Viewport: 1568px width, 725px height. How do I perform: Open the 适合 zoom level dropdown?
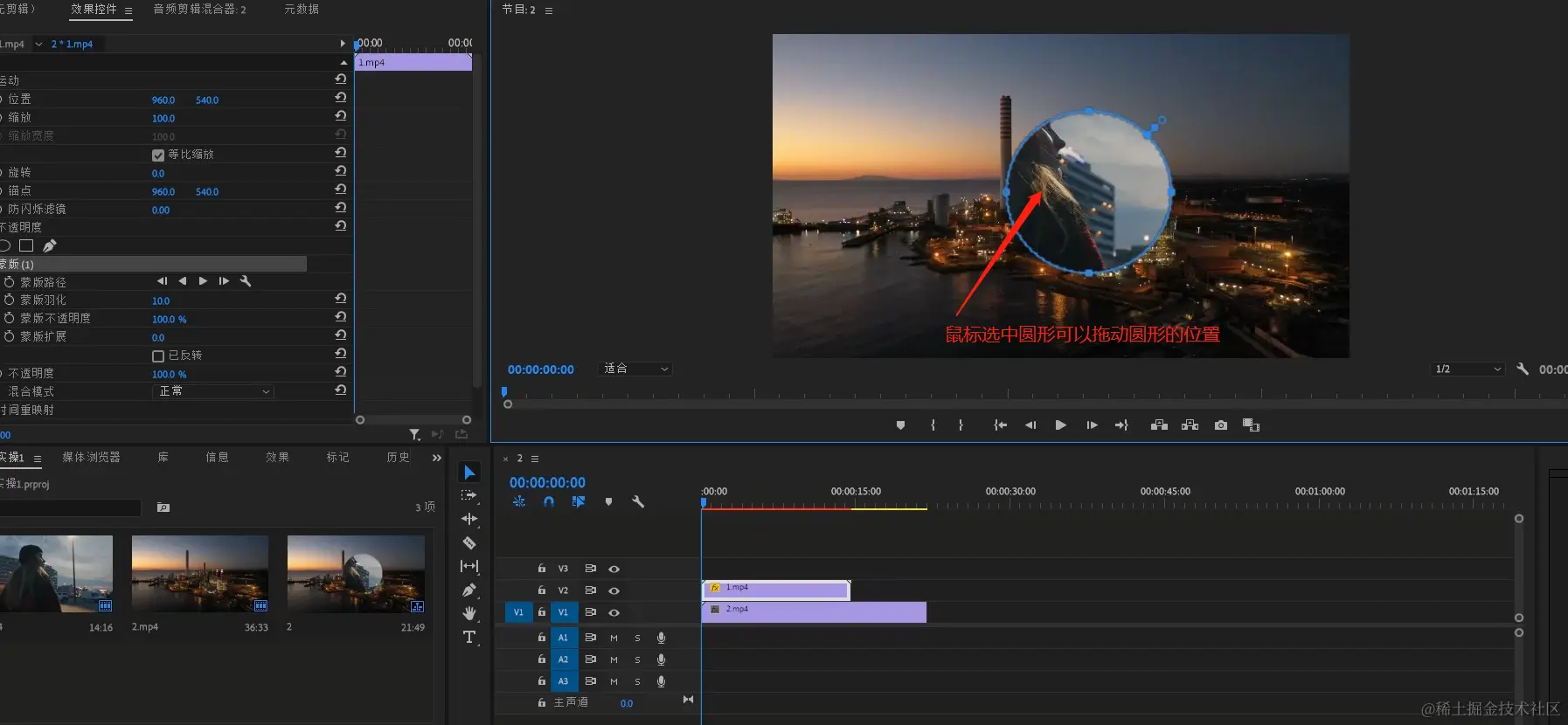(x=635, y=369)
